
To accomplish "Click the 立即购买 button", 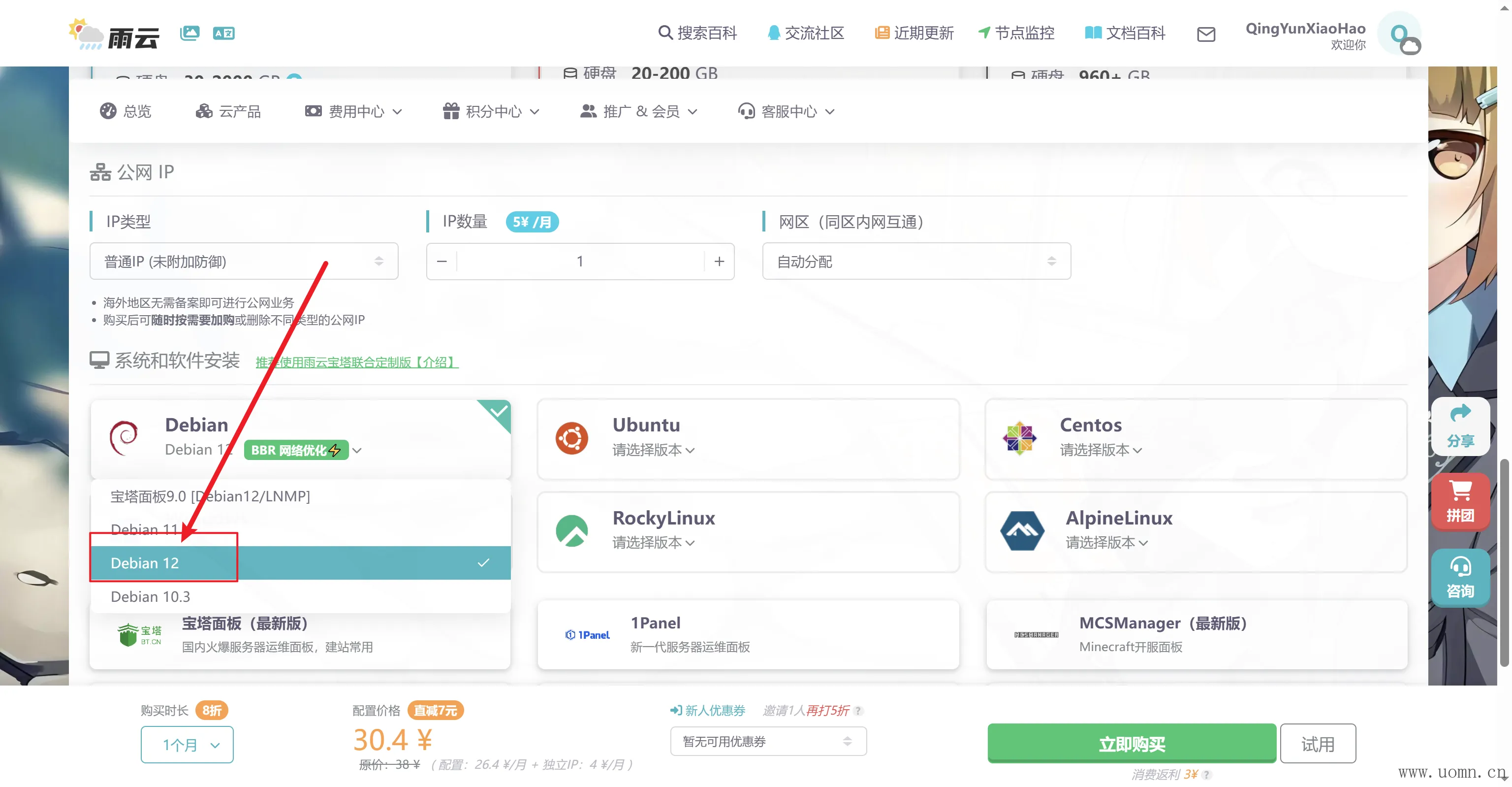I will click(1131, 744).
